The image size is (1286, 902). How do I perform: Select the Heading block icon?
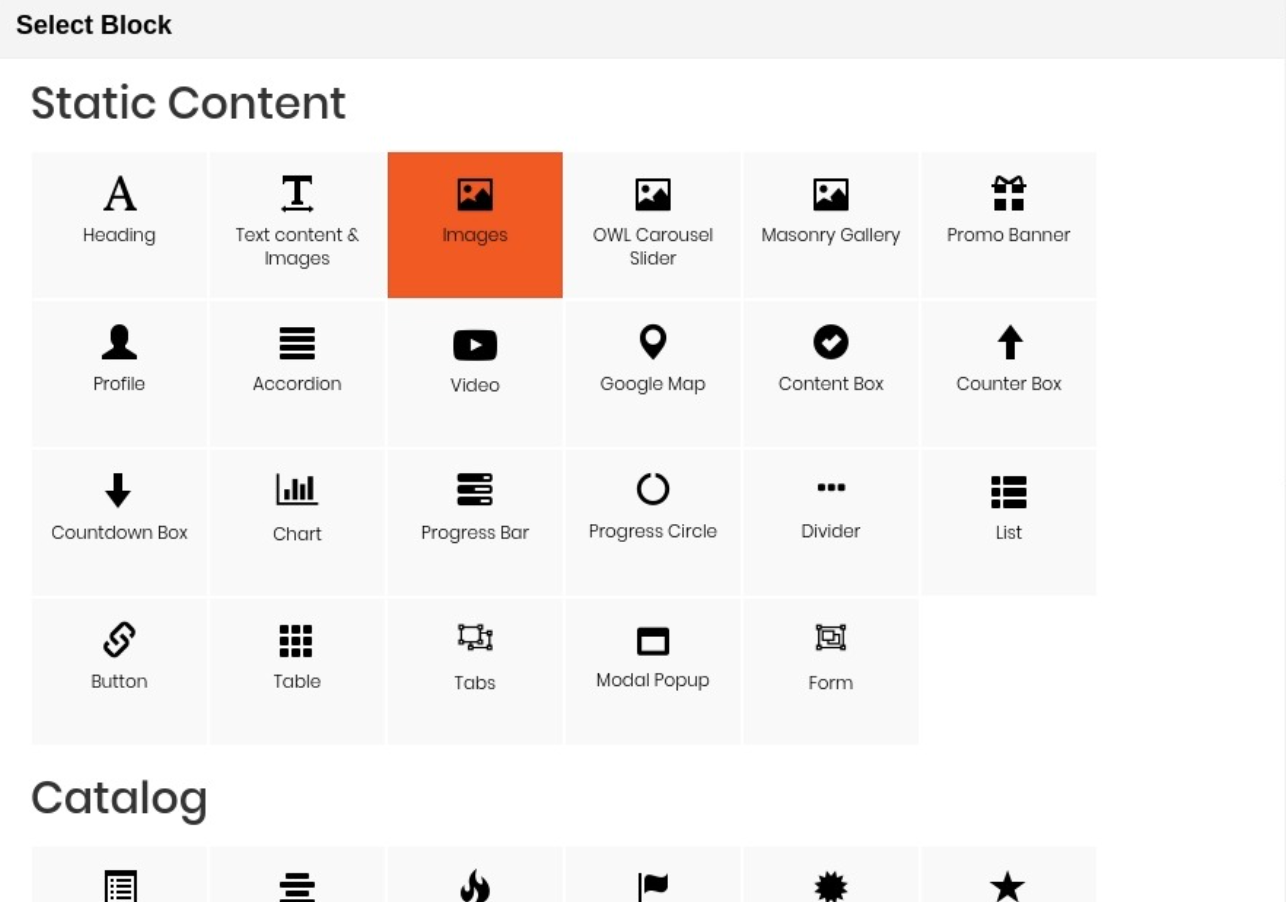pyautogui.click(x=119, y=195)
